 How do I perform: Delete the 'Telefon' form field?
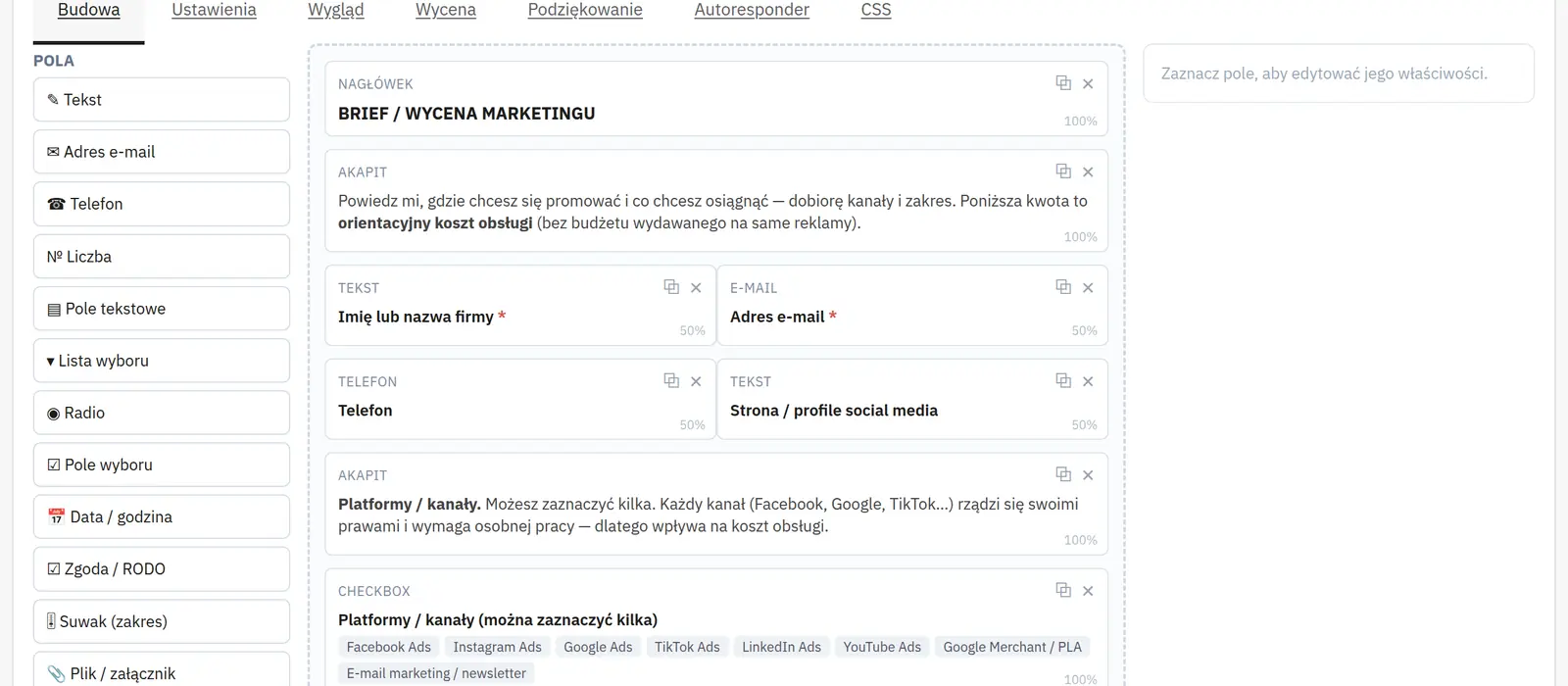(696, 382)
